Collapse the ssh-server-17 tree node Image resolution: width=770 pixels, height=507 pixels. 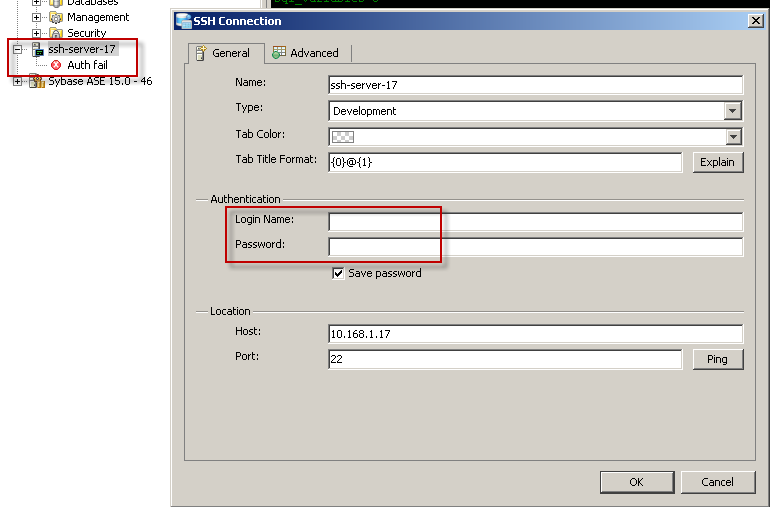point(18,49)
